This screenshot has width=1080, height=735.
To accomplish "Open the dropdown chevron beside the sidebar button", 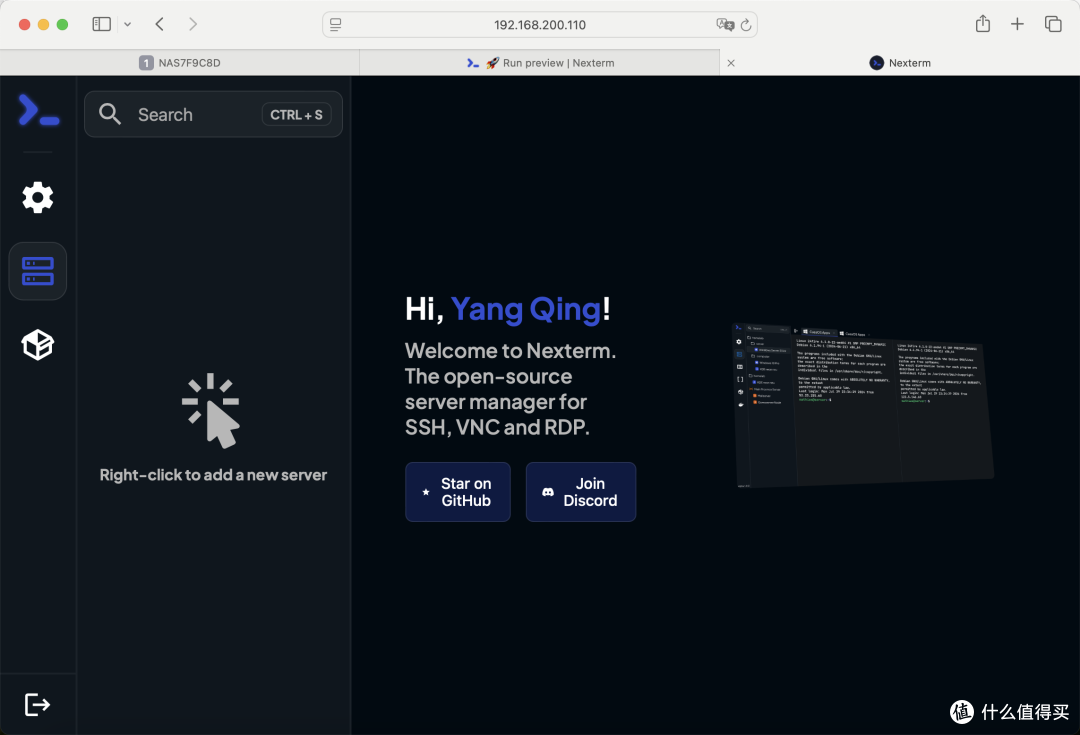I will pos(127,23).
